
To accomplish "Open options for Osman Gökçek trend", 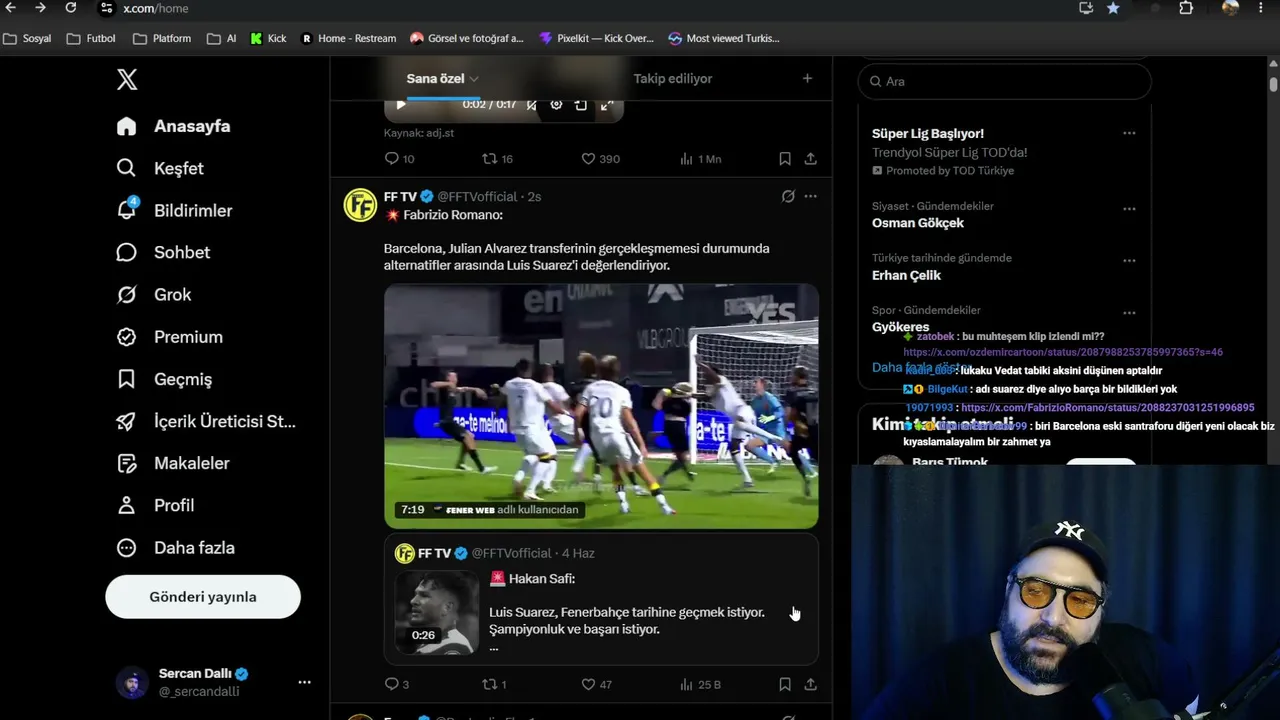I will click(x=1129, y=209).
